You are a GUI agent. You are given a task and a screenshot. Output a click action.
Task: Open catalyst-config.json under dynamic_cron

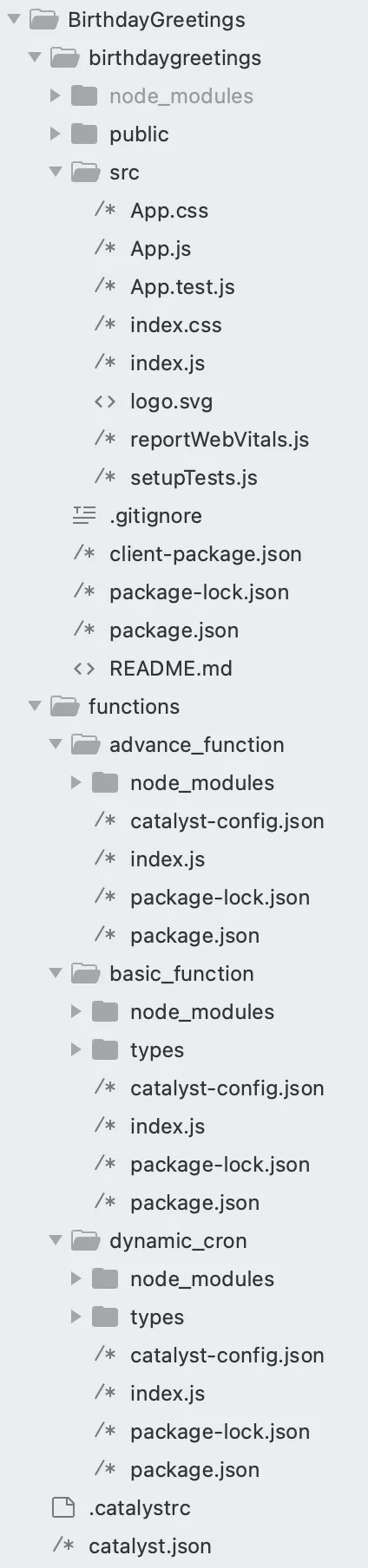pyautogui.click(x=227, y=1356)
